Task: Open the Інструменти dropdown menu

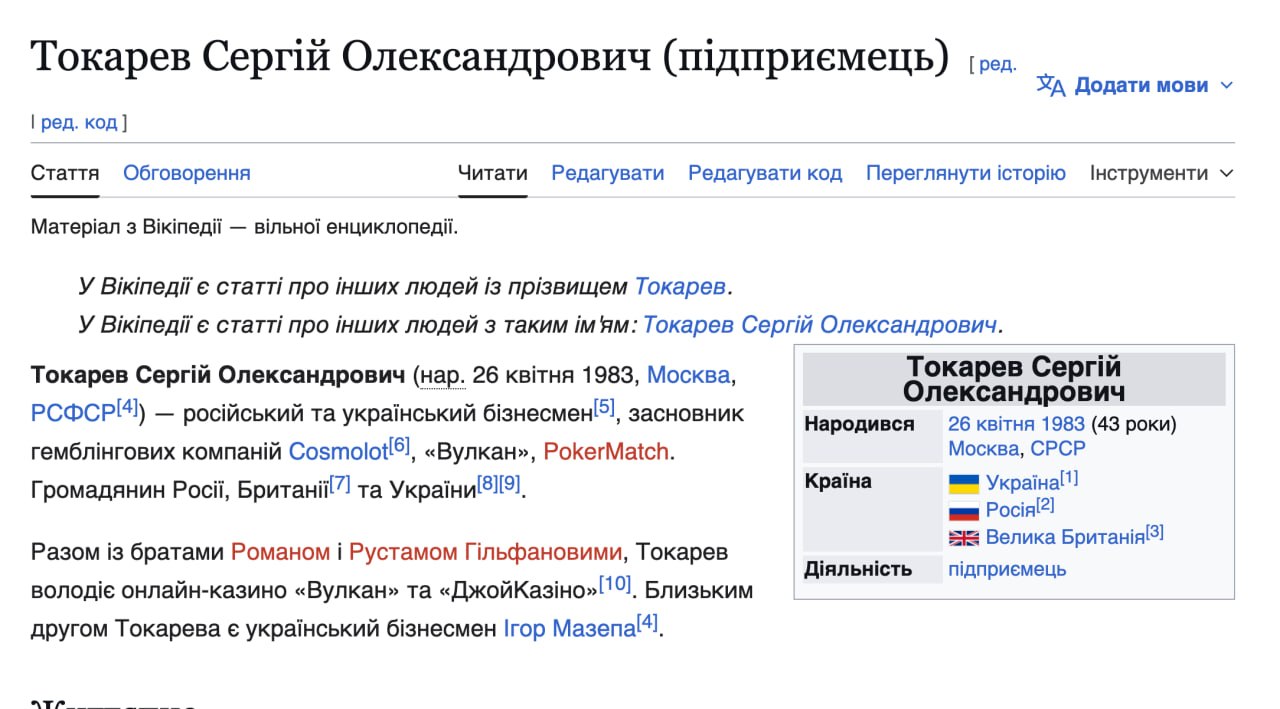Action: [1162, 173]
